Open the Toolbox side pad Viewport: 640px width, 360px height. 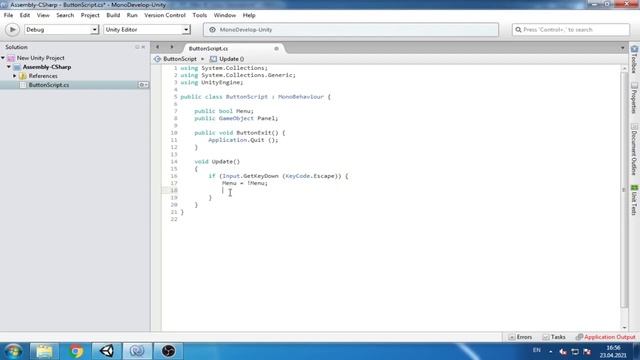(634, 59)
